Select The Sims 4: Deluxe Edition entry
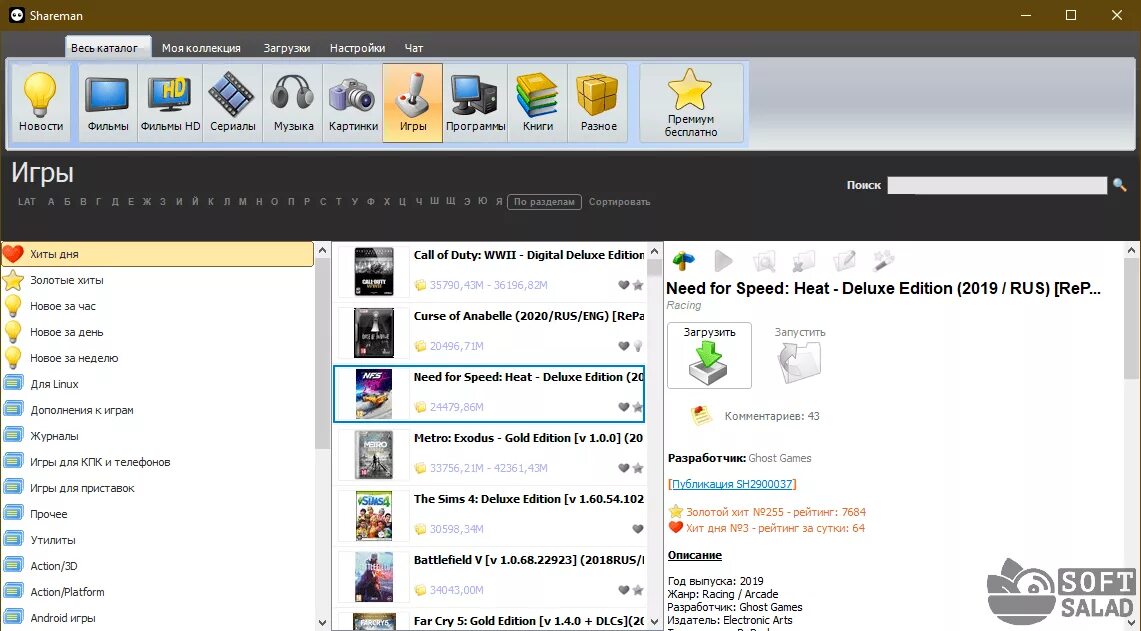Image resolution: width=1141 pixels, height=631 pixels. tap(489, 515)
